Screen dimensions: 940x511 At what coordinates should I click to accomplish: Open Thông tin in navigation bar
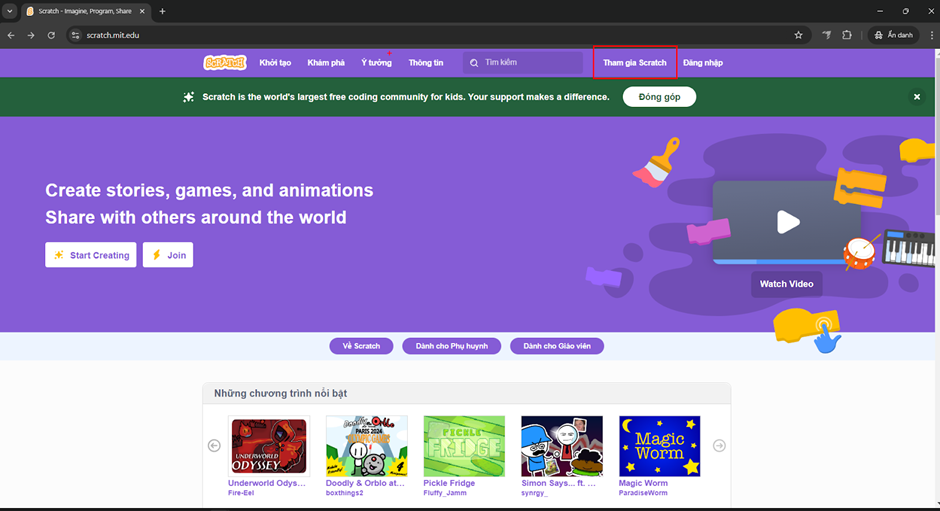coord(426,62)
